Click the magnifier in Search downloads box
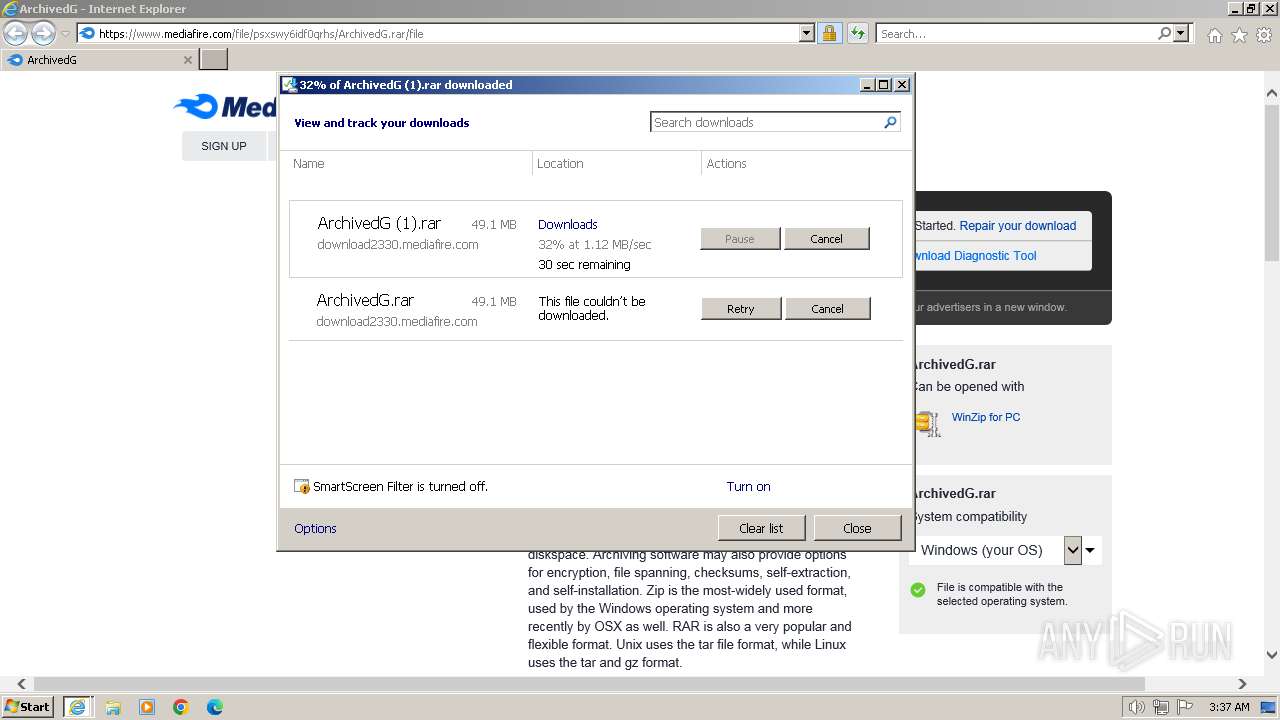Image resolution: width=1280 pixels, height=720 pixels. coord(890,122)
